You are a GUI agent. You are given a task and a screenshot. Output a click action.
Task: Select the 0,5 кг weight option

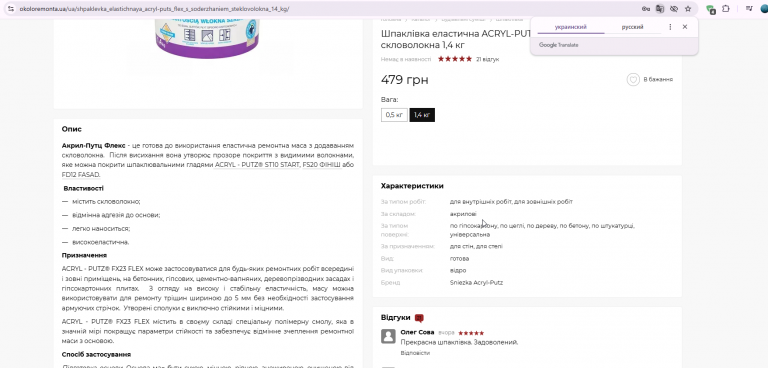pos(394,115)
